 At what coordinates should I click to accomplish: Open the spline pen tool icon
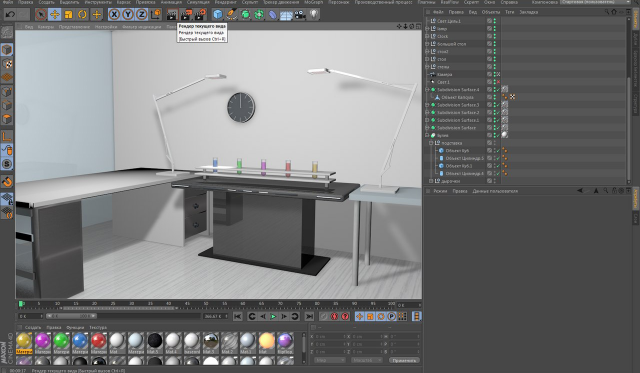click(x=232, y=15)
